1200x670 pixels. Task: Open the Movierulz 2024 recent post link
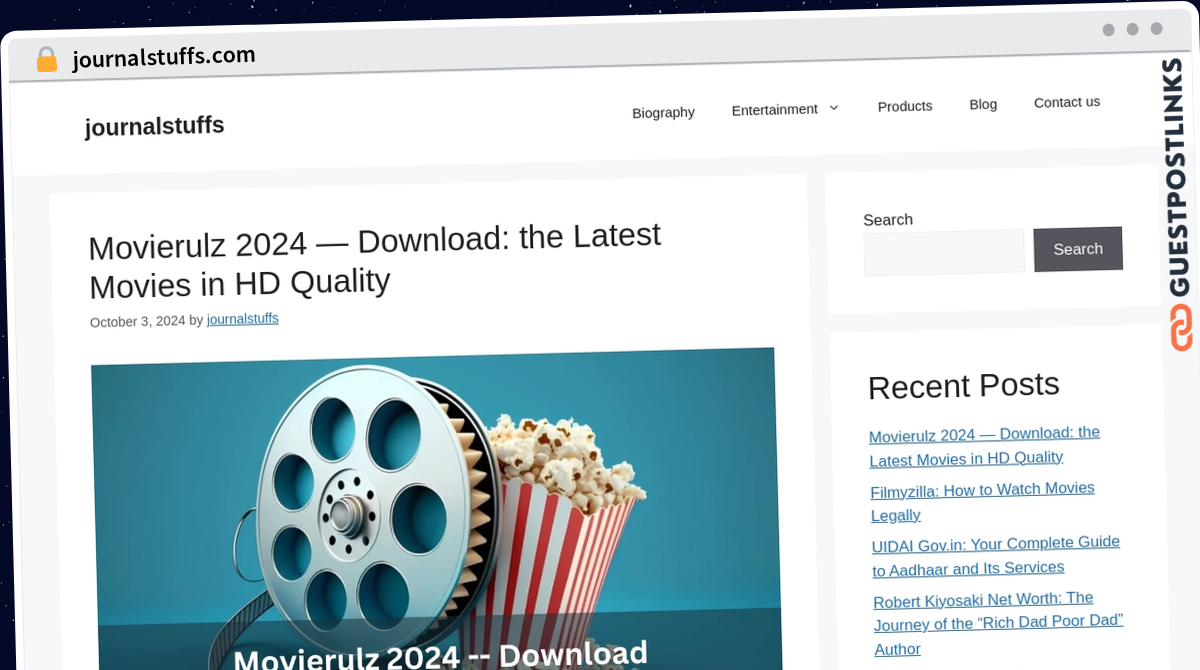coord(985,446)
